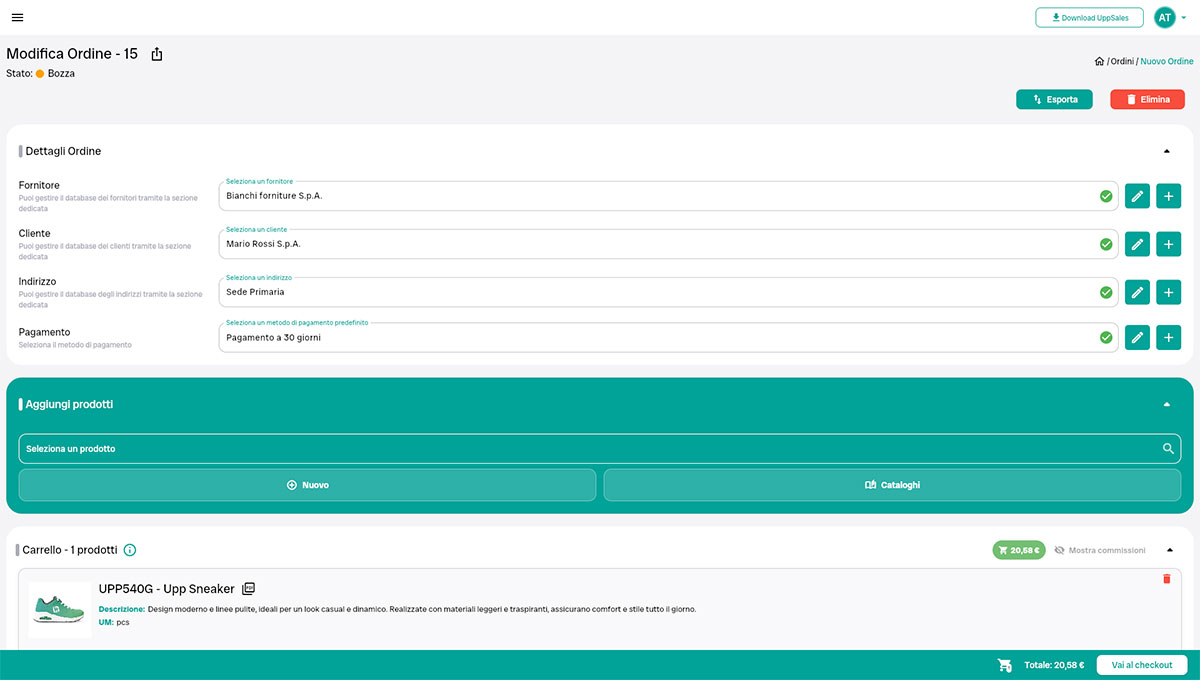The height and width of the screenshot is (680, 1200).
Task: Delete UPP540G product with the red trash icon
Action: pos(1166,578)
